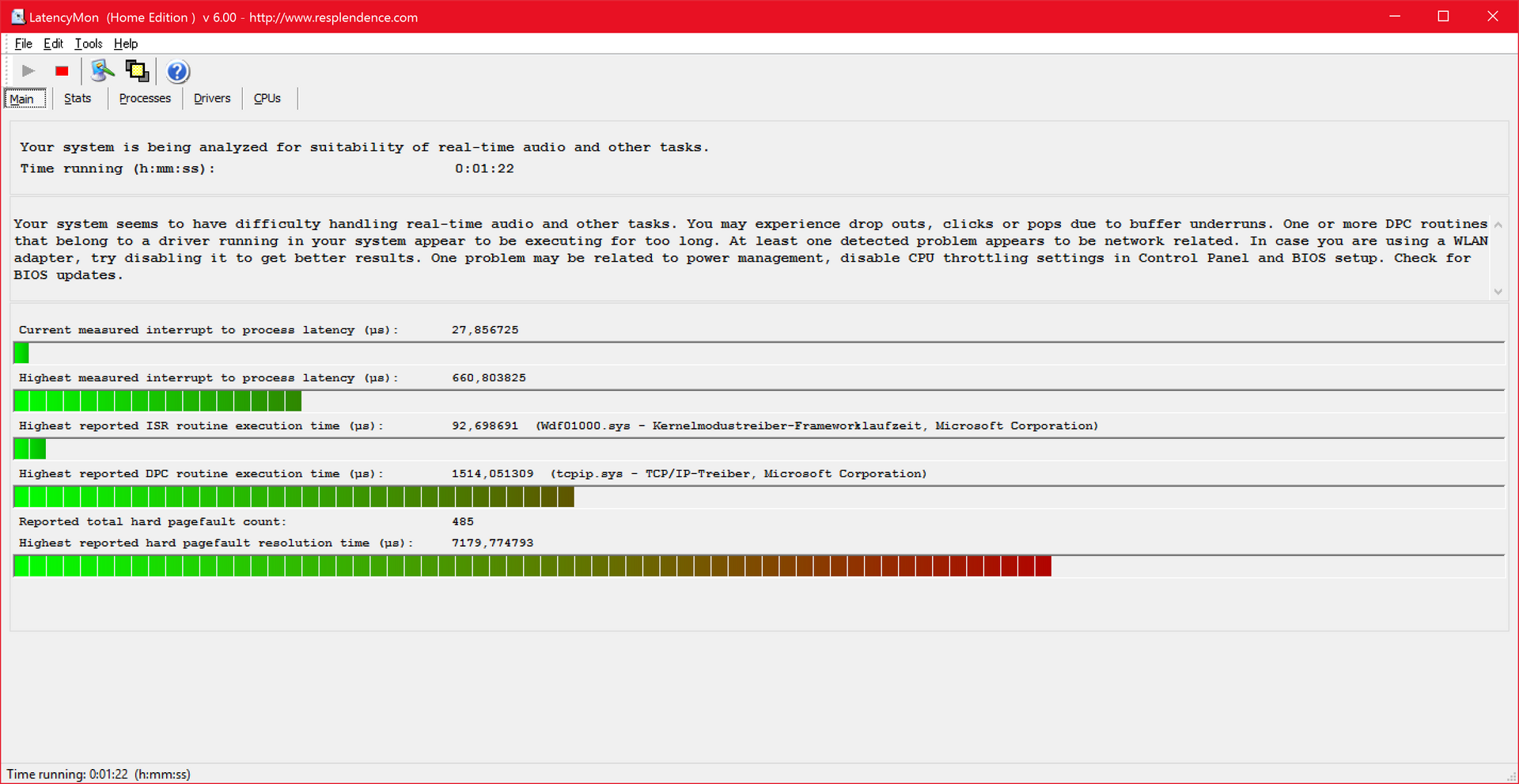Open the Edit menu
This screenshot has width=1519, height=784.
(53, 44)
